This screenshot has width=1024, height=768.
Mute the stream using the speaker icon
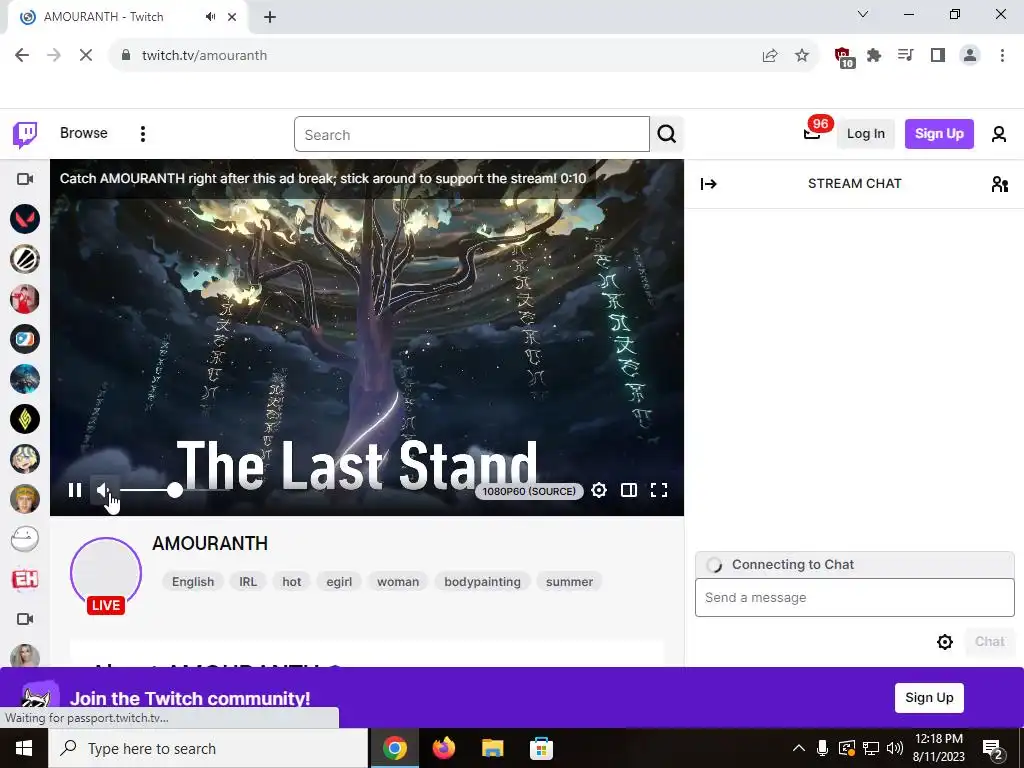point(103,490)
